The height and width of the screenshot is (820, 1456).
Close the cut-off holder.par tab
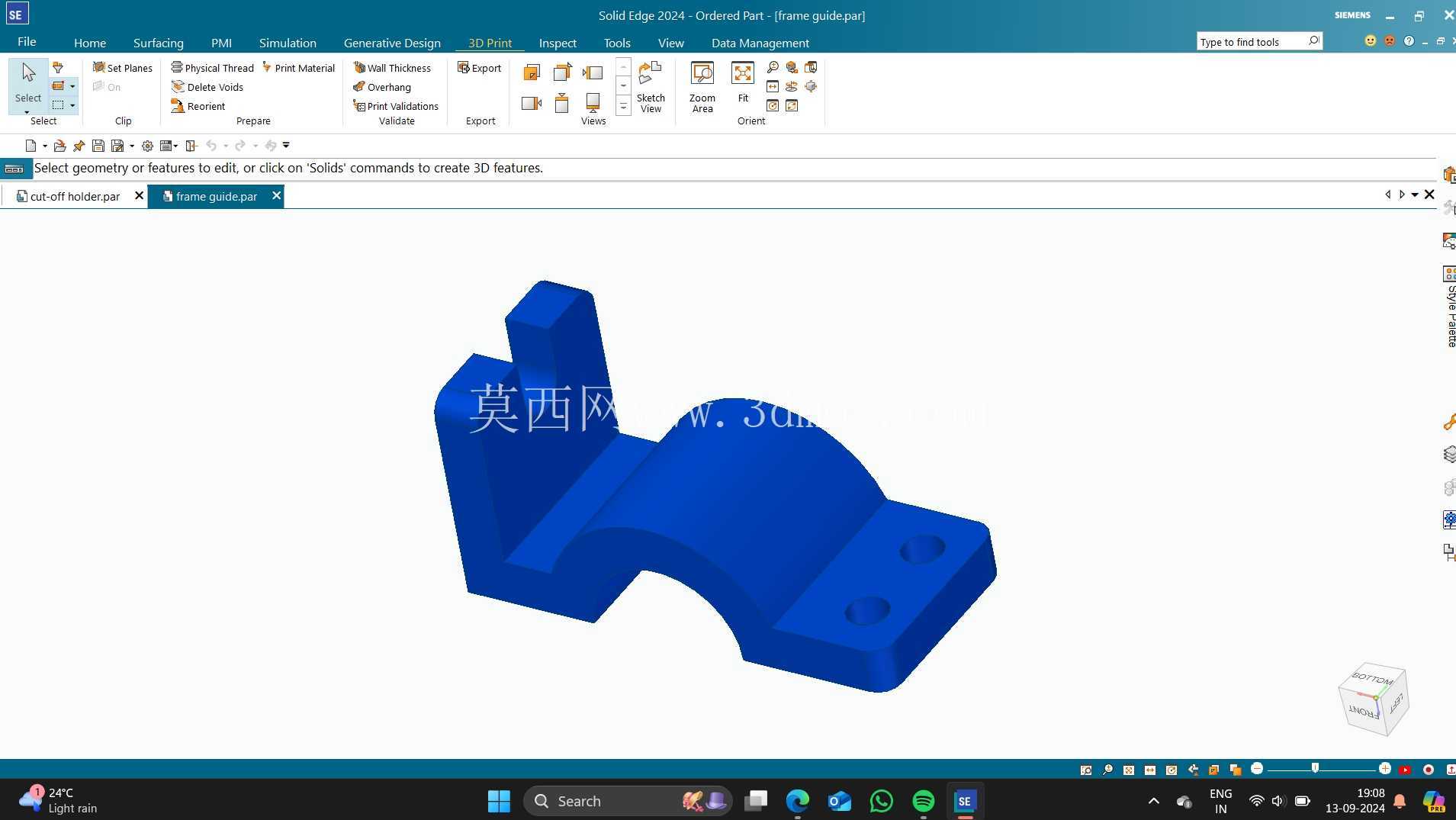139,196
